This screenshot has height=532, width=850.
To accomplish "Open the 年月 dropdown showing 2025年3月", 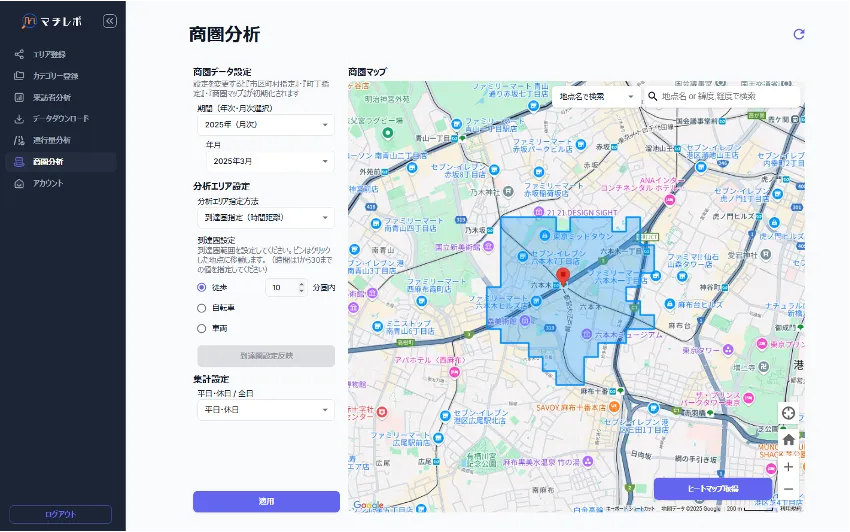I will (270, 161).
